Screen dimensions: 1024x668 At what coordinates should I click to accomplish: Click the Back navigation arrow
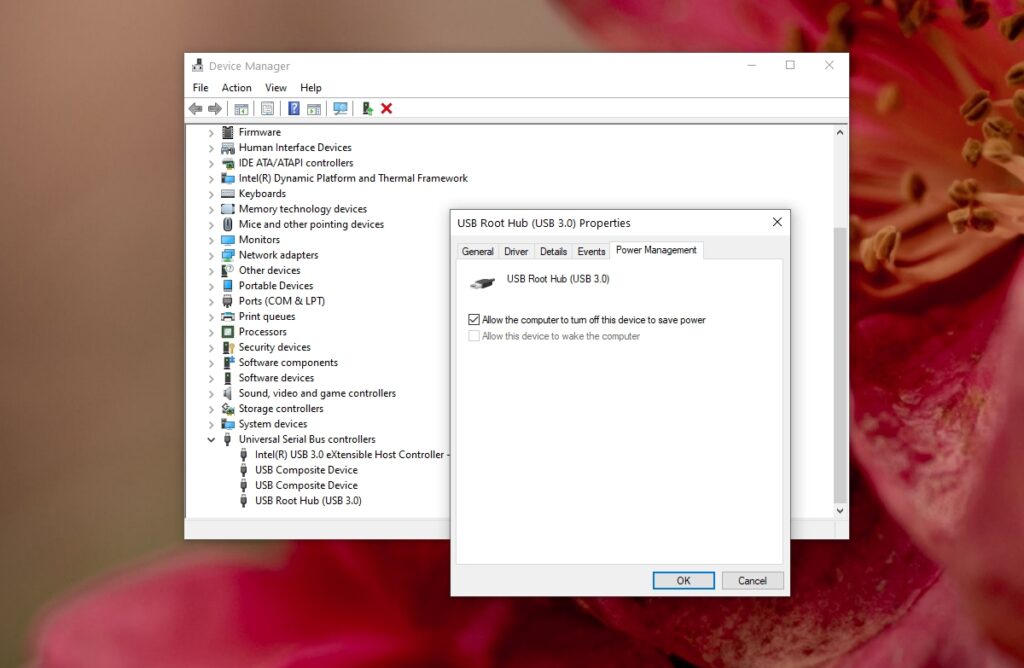tap(196, 108)
